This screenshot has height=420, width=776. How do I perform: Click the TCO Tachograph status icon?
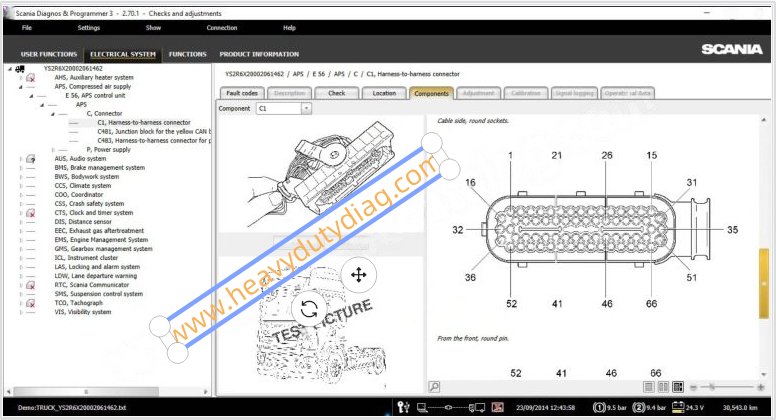31,303
